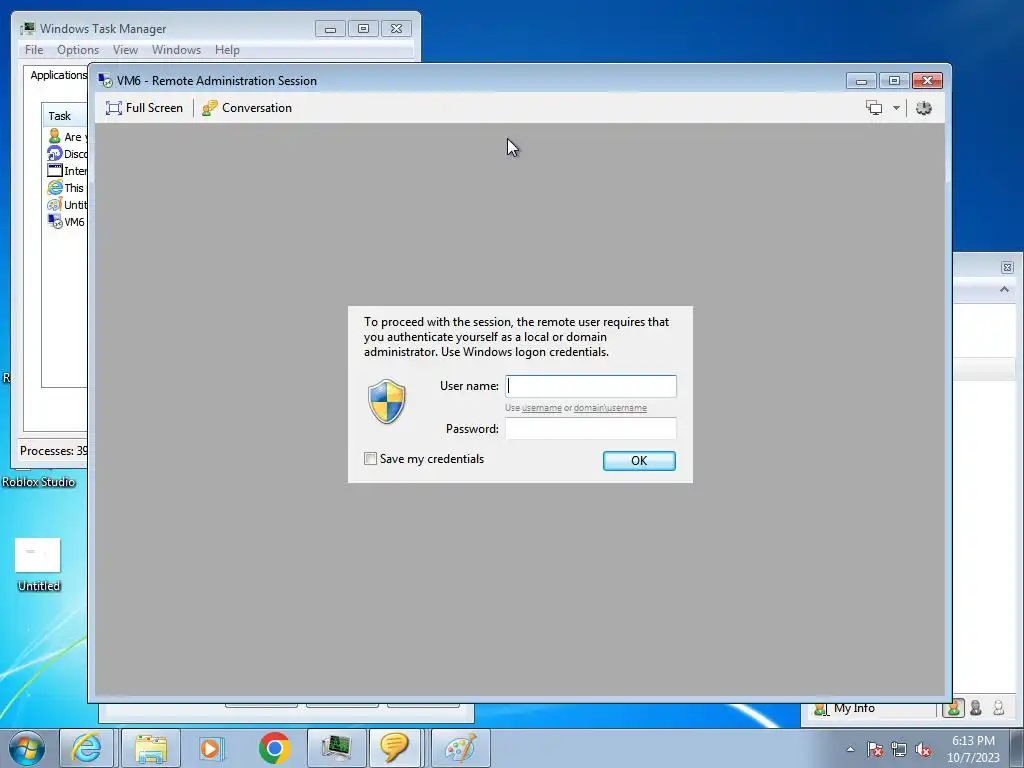Close the VM6 Remote Administration Session window
This screenshot has width=1024, height=768.
click(927, 80)
